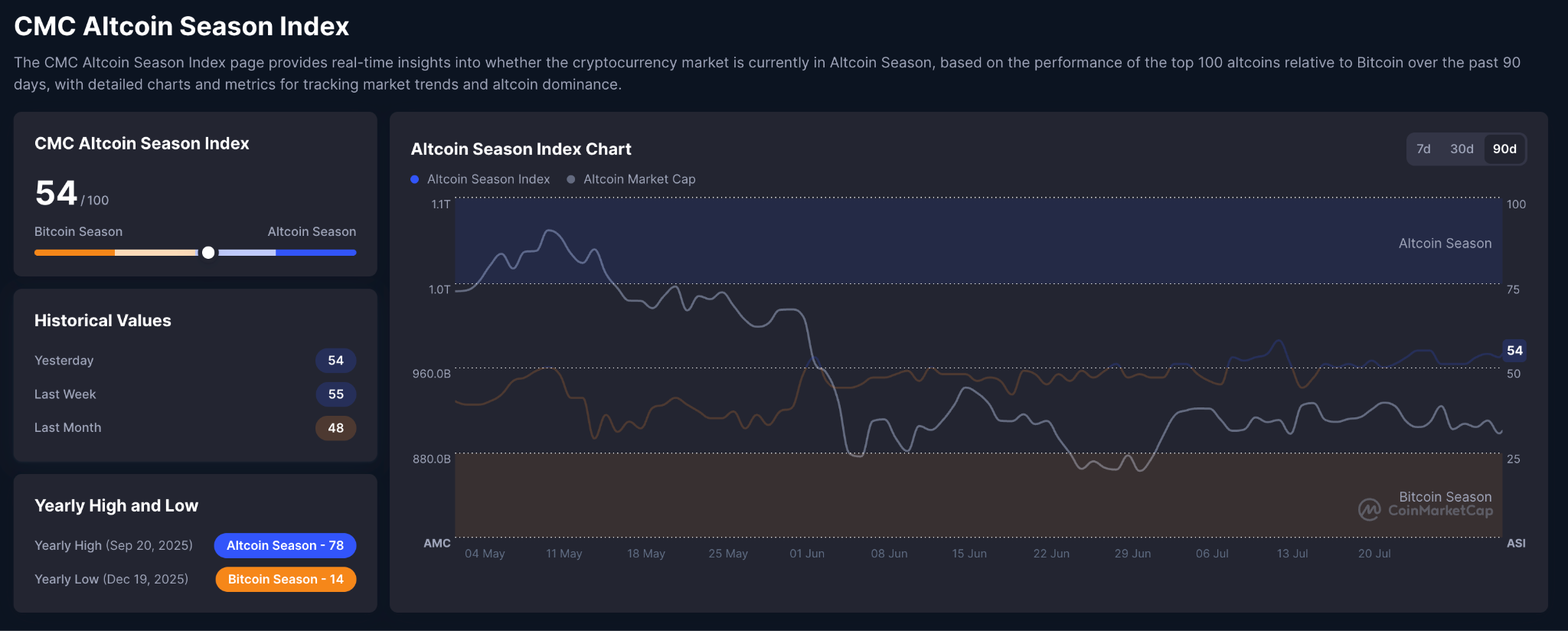Switch chart range to 7d
This screenshot has width=1568, height=631.
1423,149
